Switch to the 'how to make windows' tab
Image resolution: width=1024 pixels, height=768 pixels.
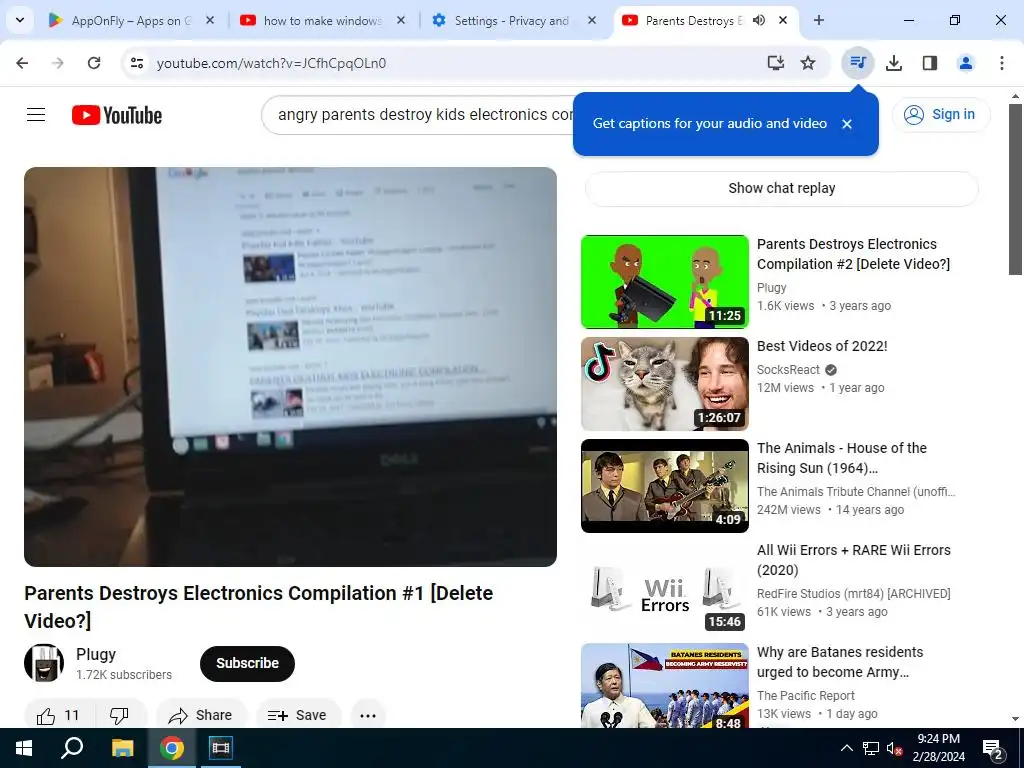tap(322, 20)
